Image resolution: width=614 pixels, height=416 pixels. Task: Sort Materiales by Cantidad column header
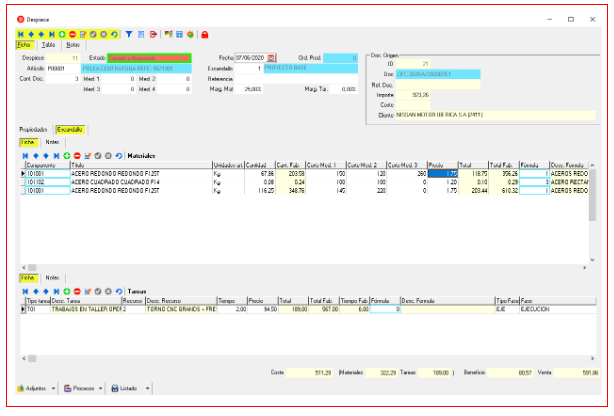pyautogui.click(x=260, y=165)
